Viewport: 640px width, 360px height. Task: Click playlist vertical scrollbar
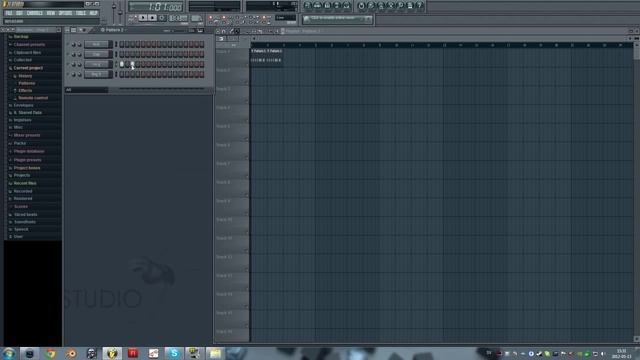click(x=637, y=192)
